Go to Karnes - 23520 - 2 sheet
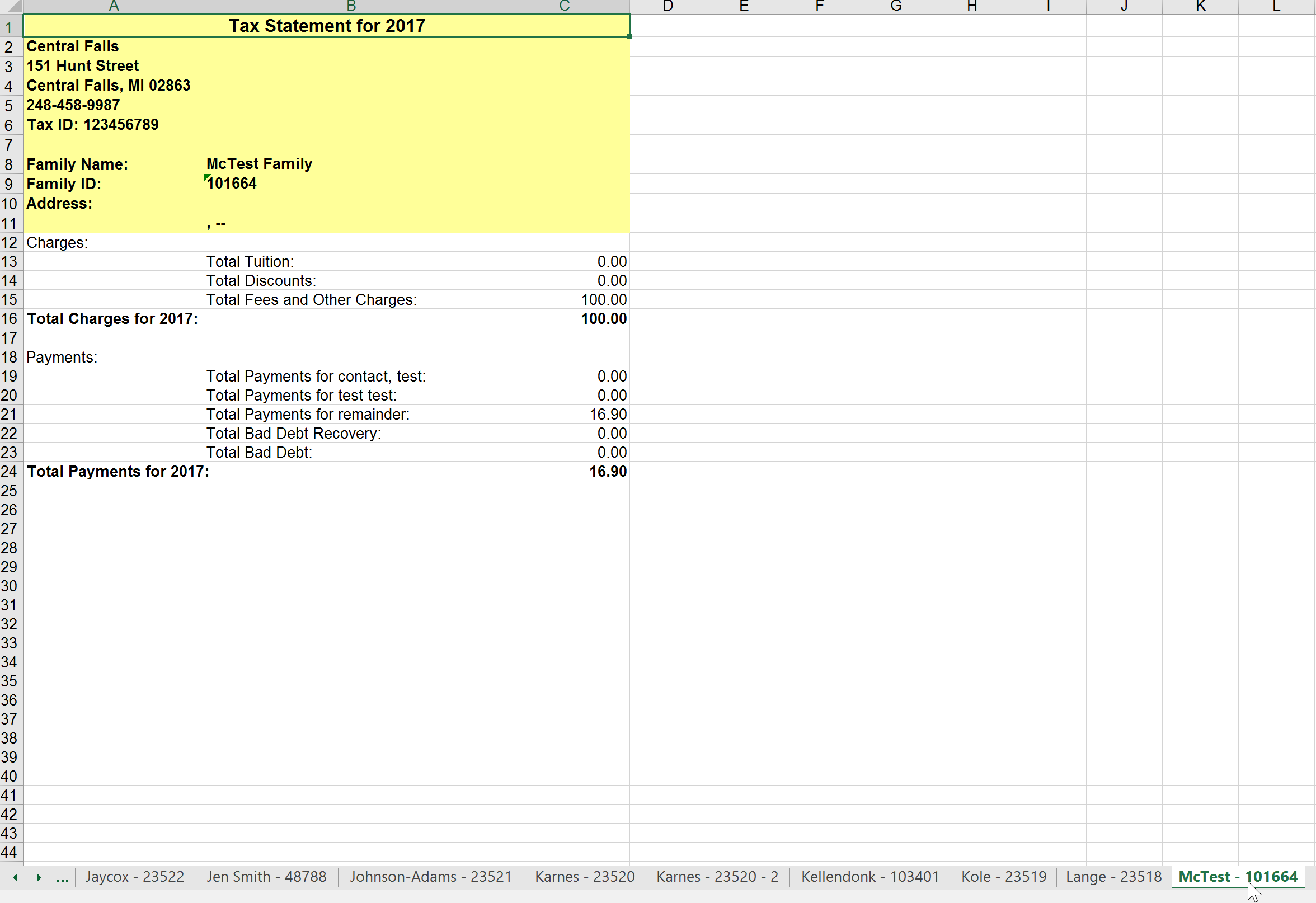The image size is (1316, 903). [717, 877]
